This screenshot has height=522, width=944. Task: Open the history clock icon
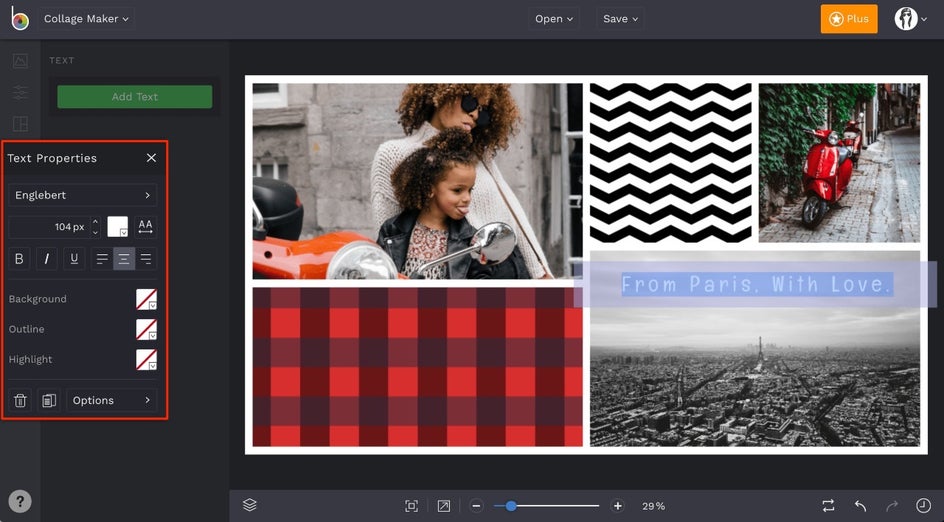pos(923,506)
